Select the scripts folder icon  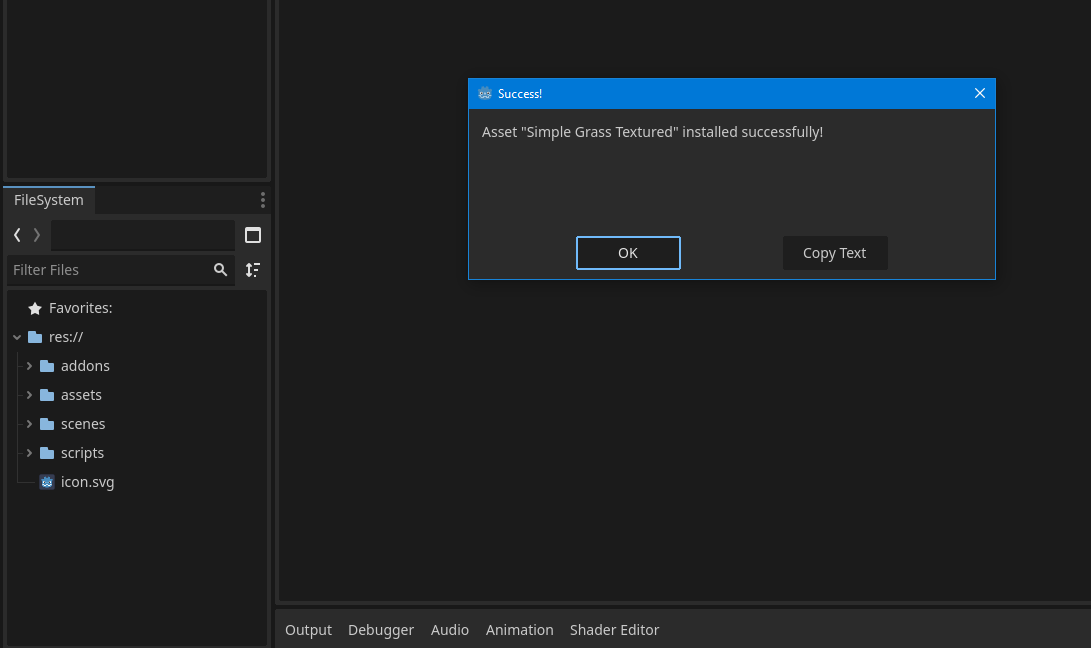click(47, 453)
